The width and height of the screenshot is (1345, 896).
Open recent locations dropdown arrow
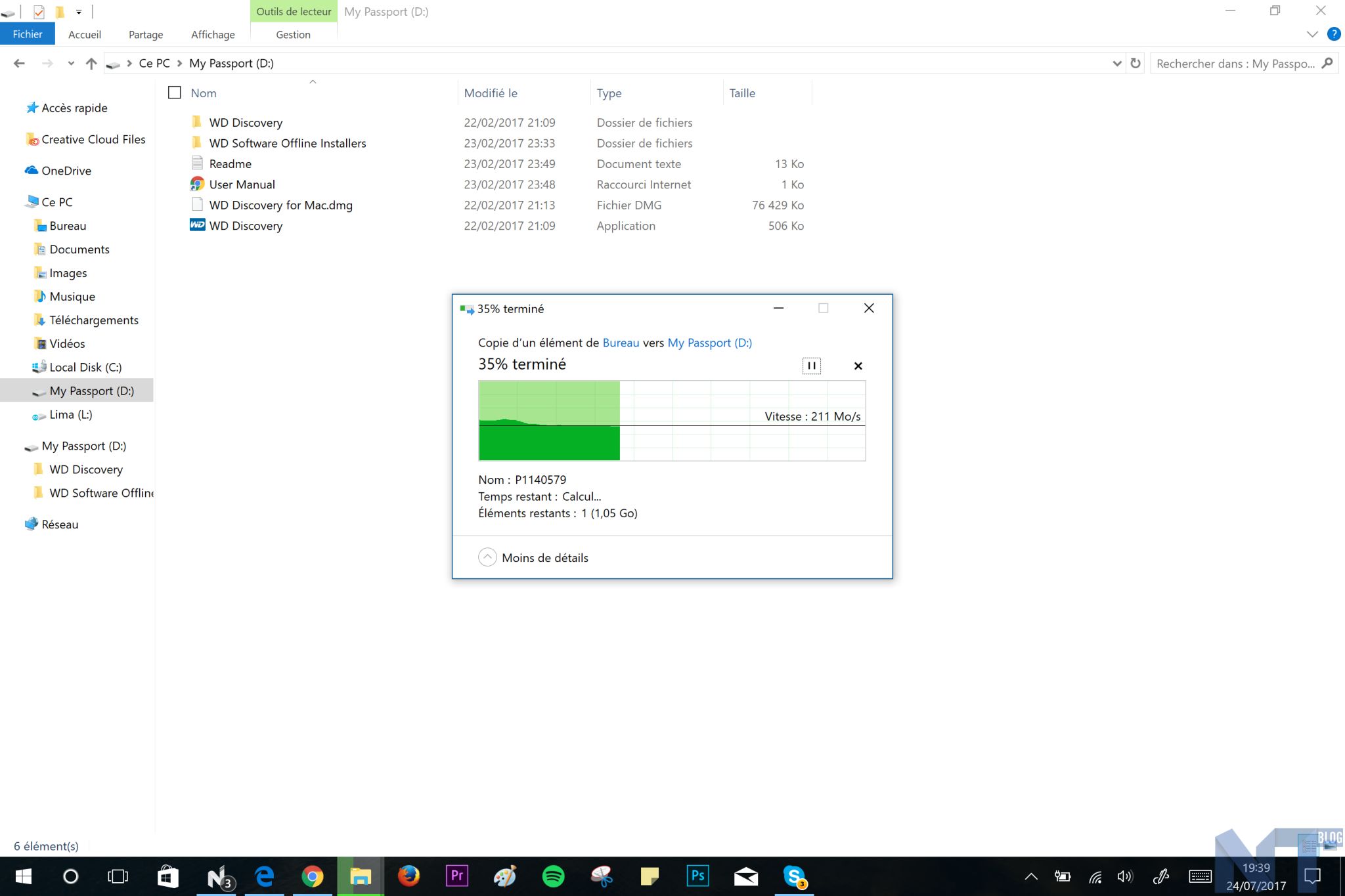pyautogui.click(x=71, y=64)
